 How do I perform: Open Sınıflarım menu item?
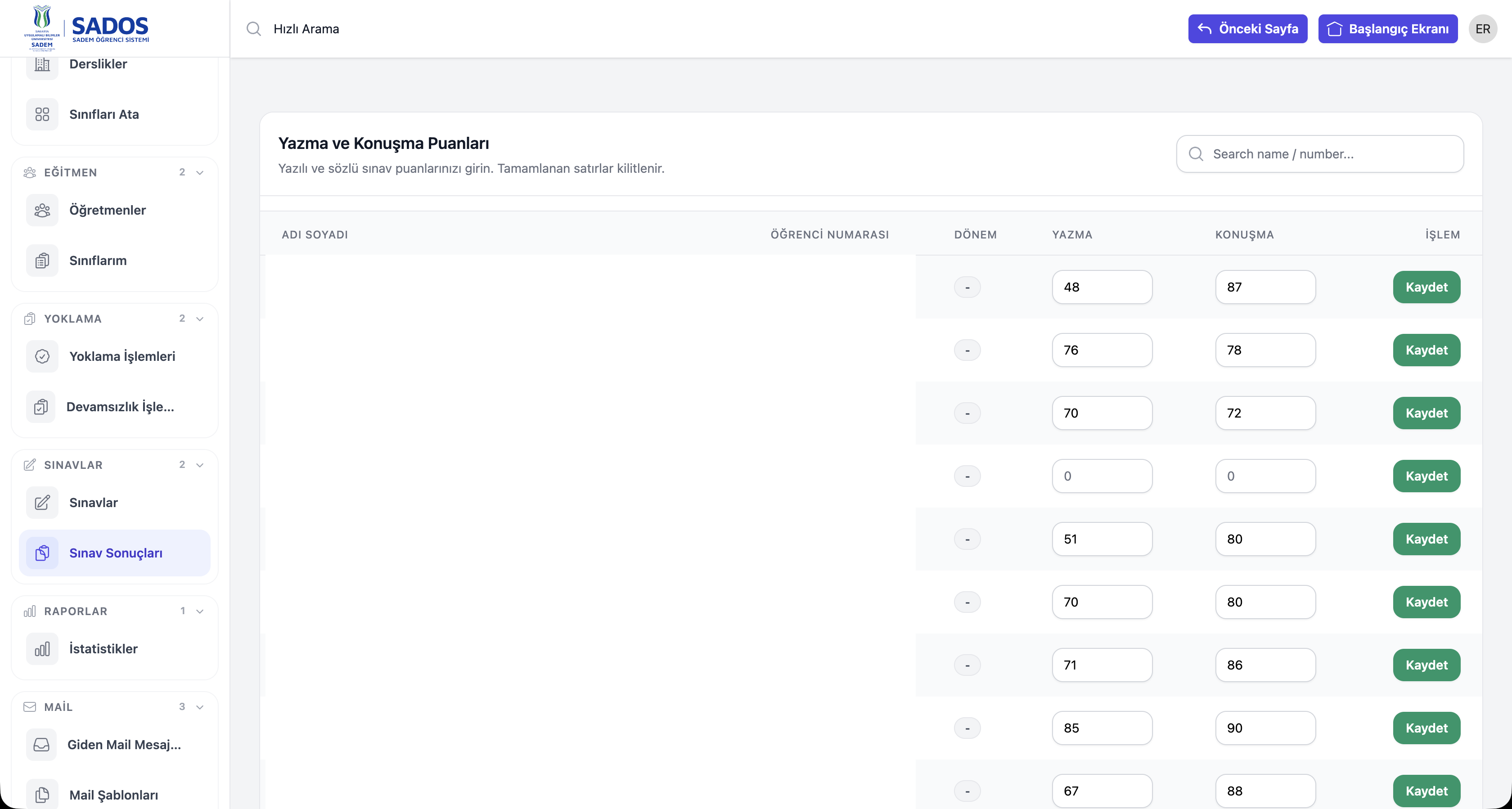pyautogui.click(x=114, y=261)
